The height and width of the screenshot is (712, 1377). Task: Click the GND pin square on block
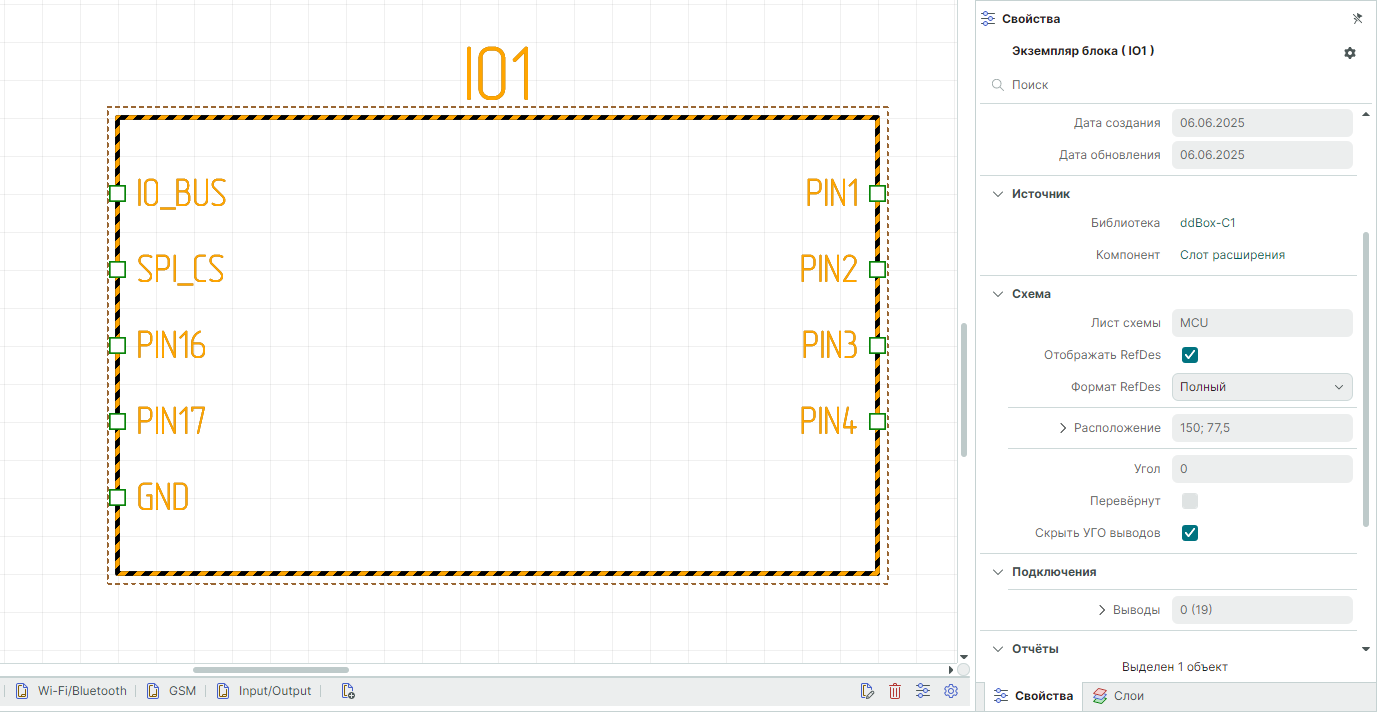coord(117,497)
